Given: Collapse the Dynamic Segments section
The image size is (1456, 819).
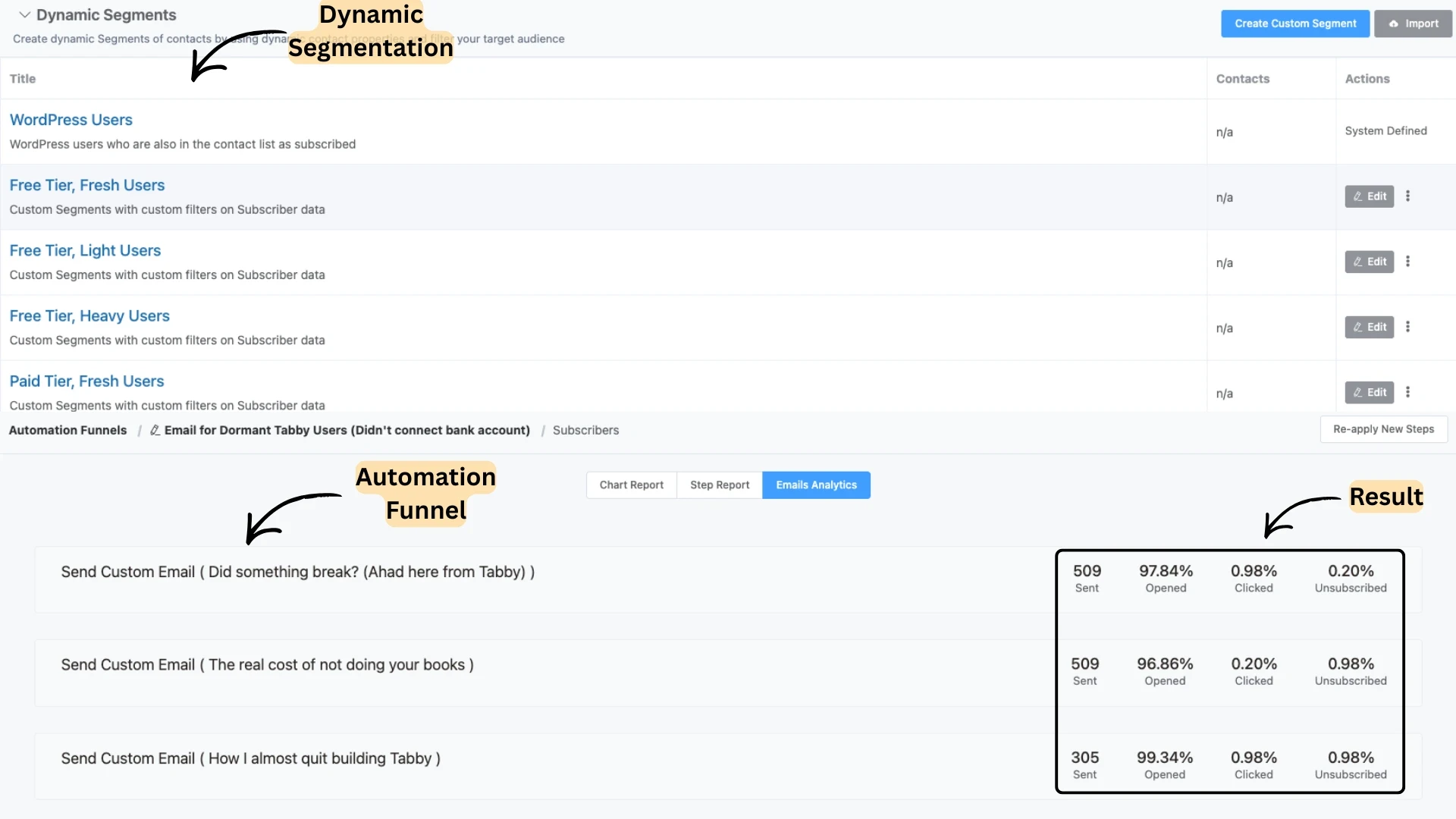Looking at the screenshot, I should pos(25,14).
